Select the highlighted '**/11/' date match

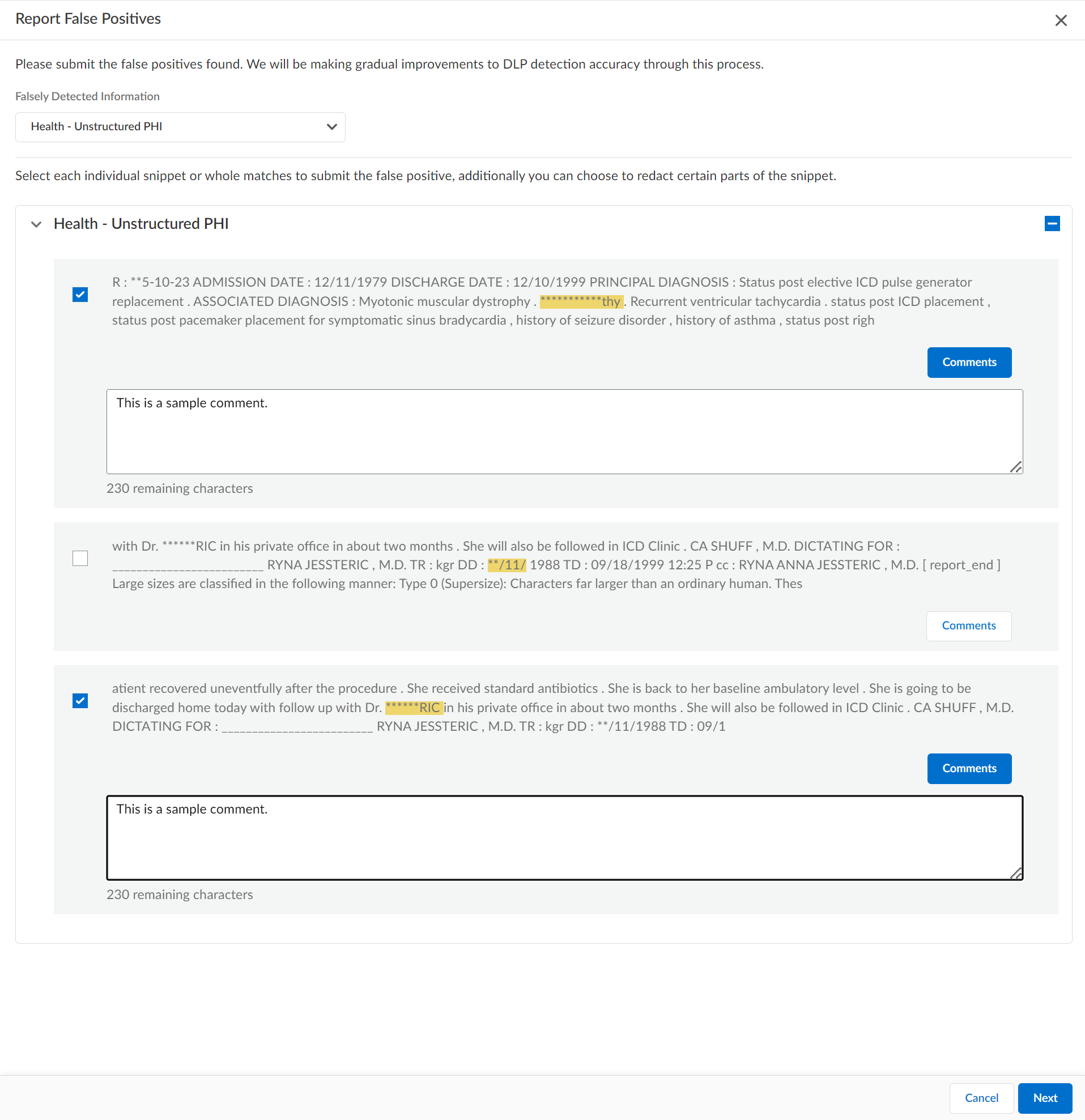506,565
